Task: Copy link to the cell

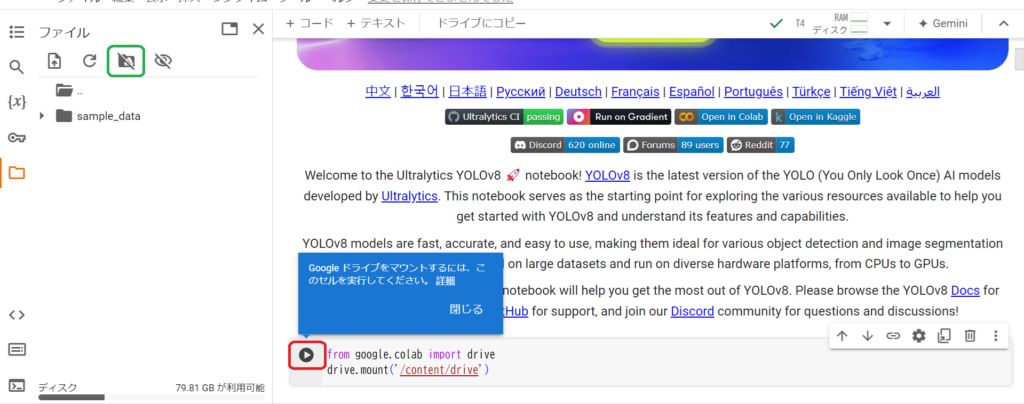Action: (893, 336)
